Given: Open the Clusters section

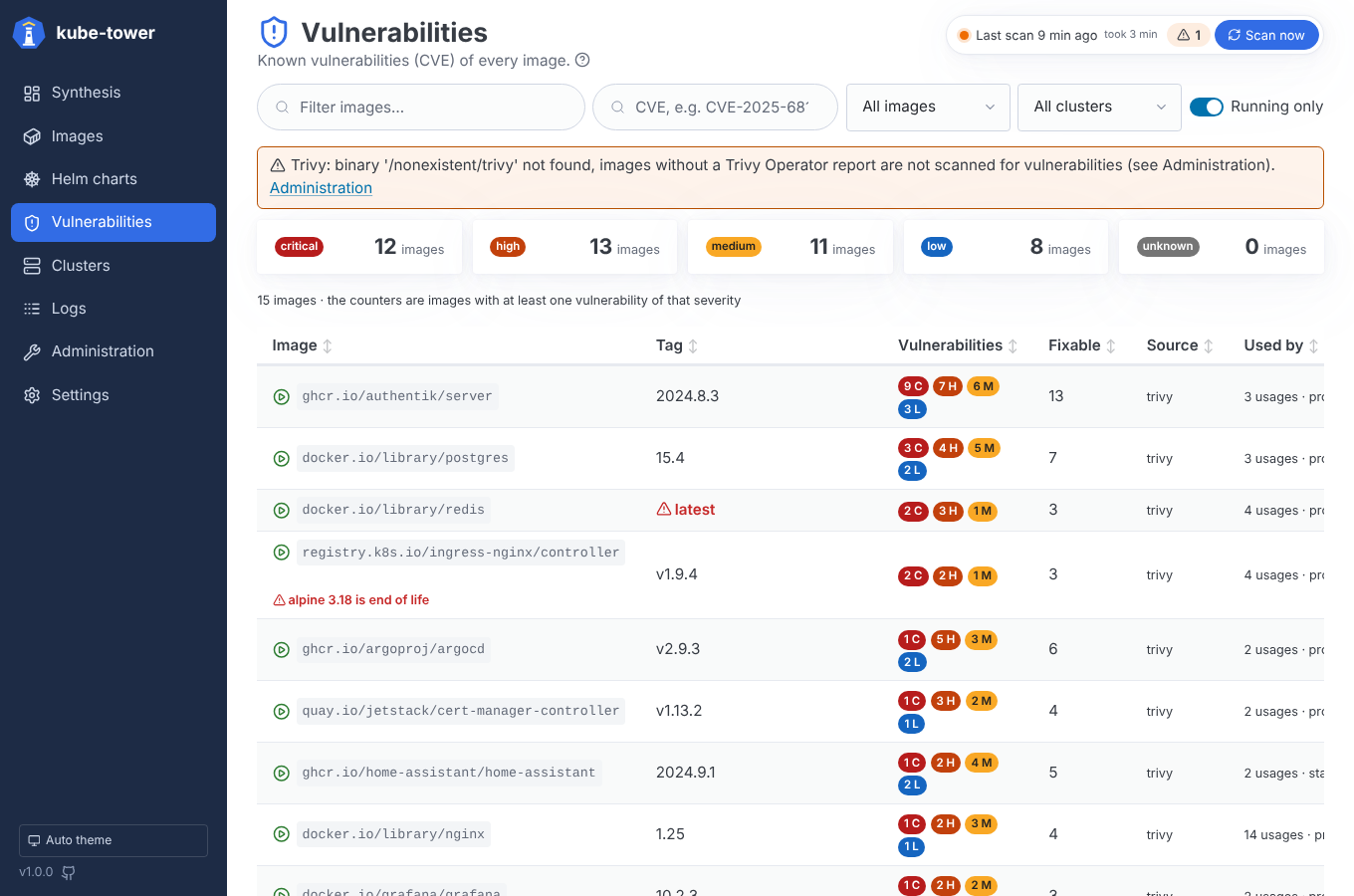Looking at the screenshot, I should coord(113,266).
